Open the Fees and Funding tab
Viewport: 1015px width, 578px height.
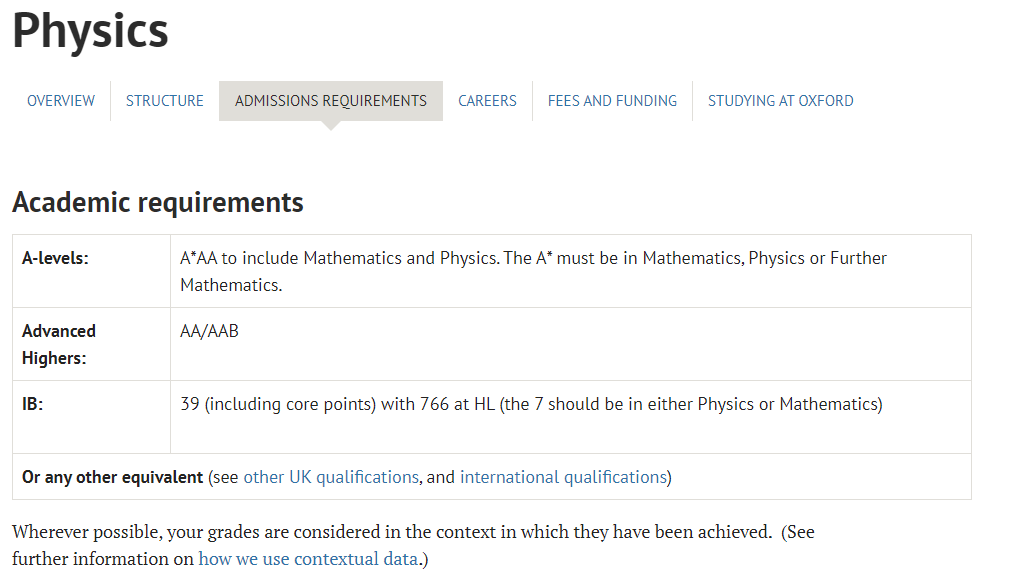[x=612, y=101]
